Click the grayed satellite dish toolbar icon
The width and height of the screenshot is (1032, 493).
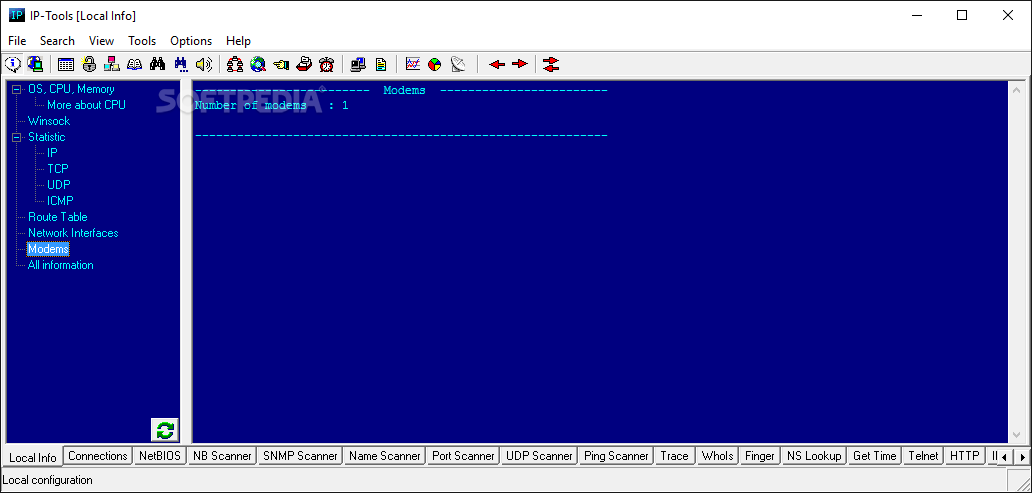tap(458, 64)
